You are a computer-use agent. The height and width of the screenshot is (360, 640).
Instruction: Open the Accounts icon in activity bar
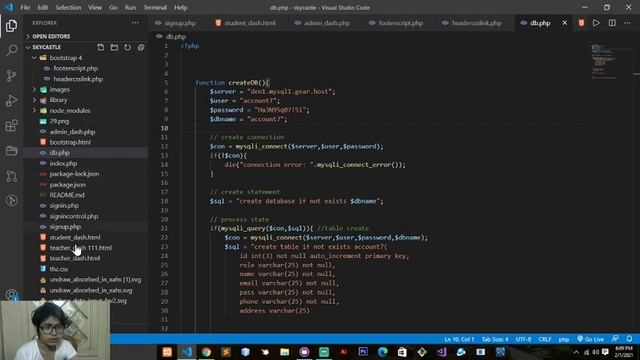(x=11, y=295)
